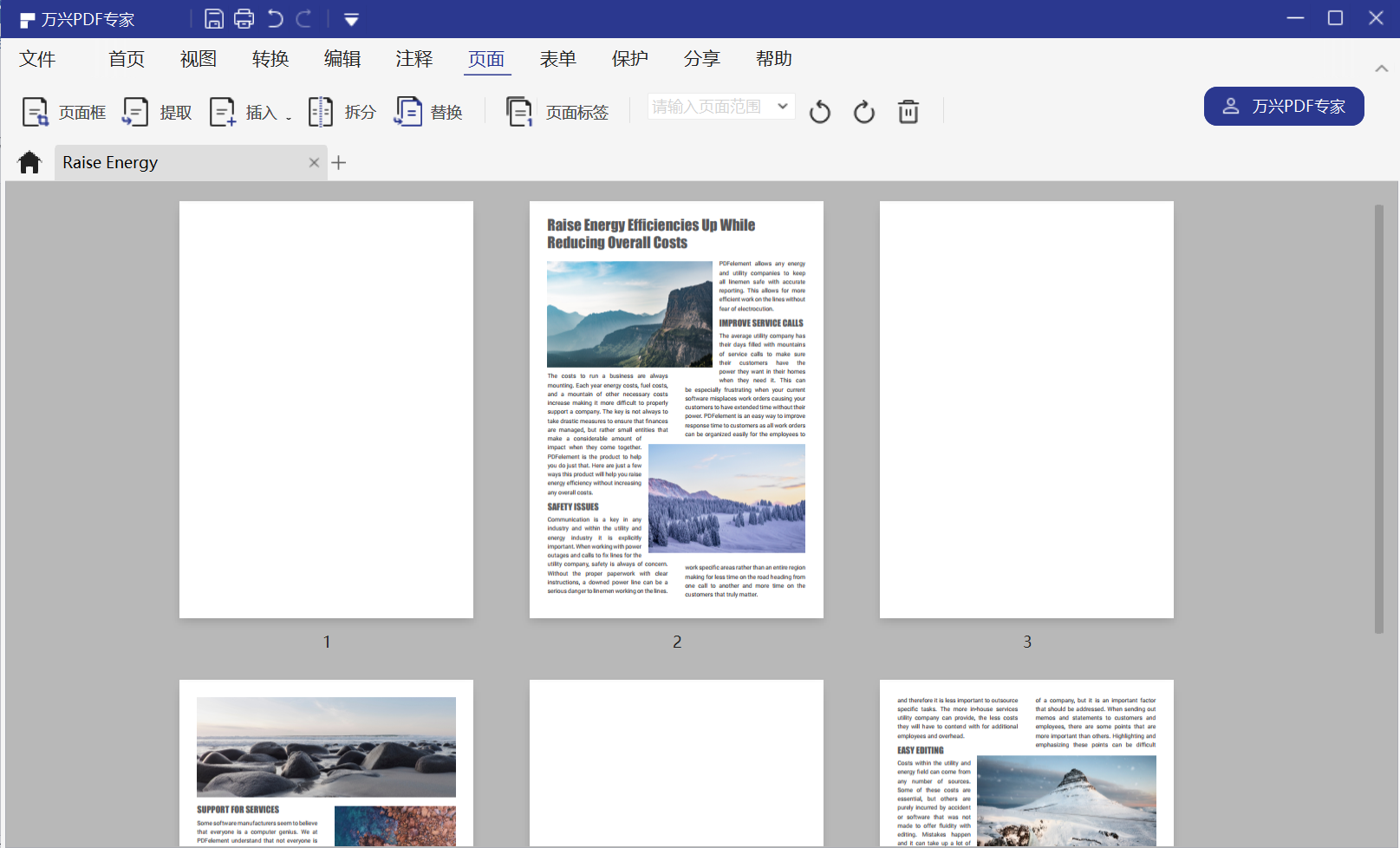Click the 拆分 split document tool
The image size is (1400, 848).
click(342, 112)
